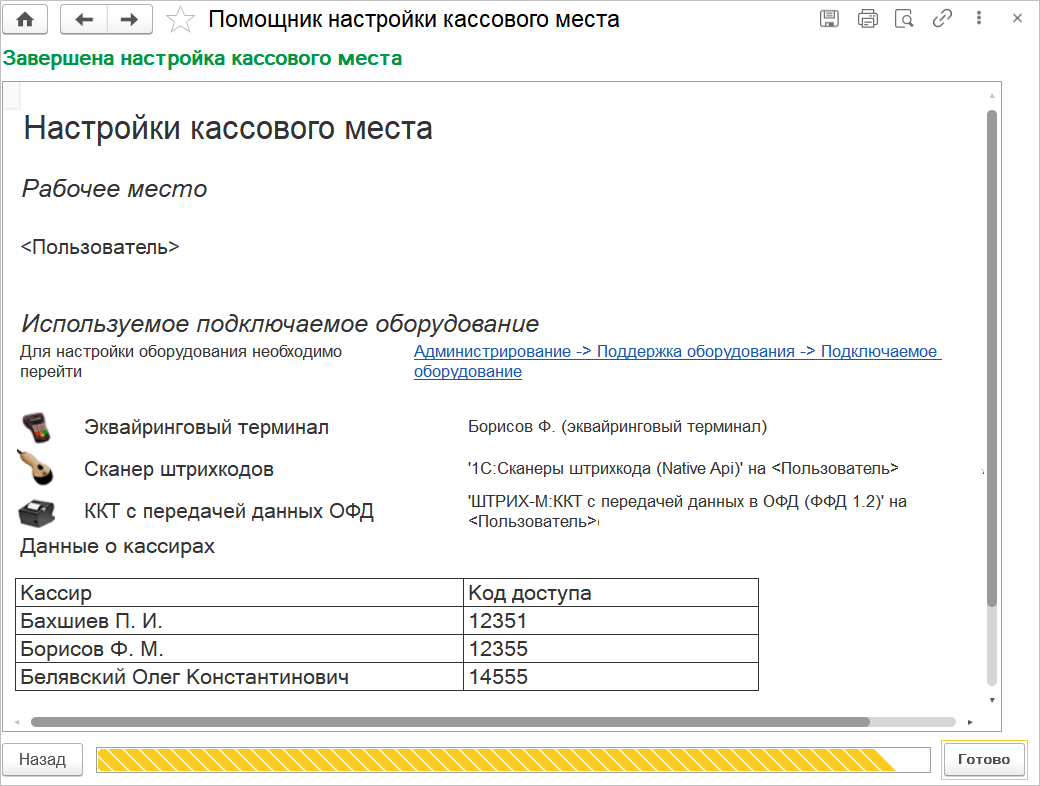Open print preview icon
Image resolution: width=1040 pixels, height=786 pixels.
point(904,19)
